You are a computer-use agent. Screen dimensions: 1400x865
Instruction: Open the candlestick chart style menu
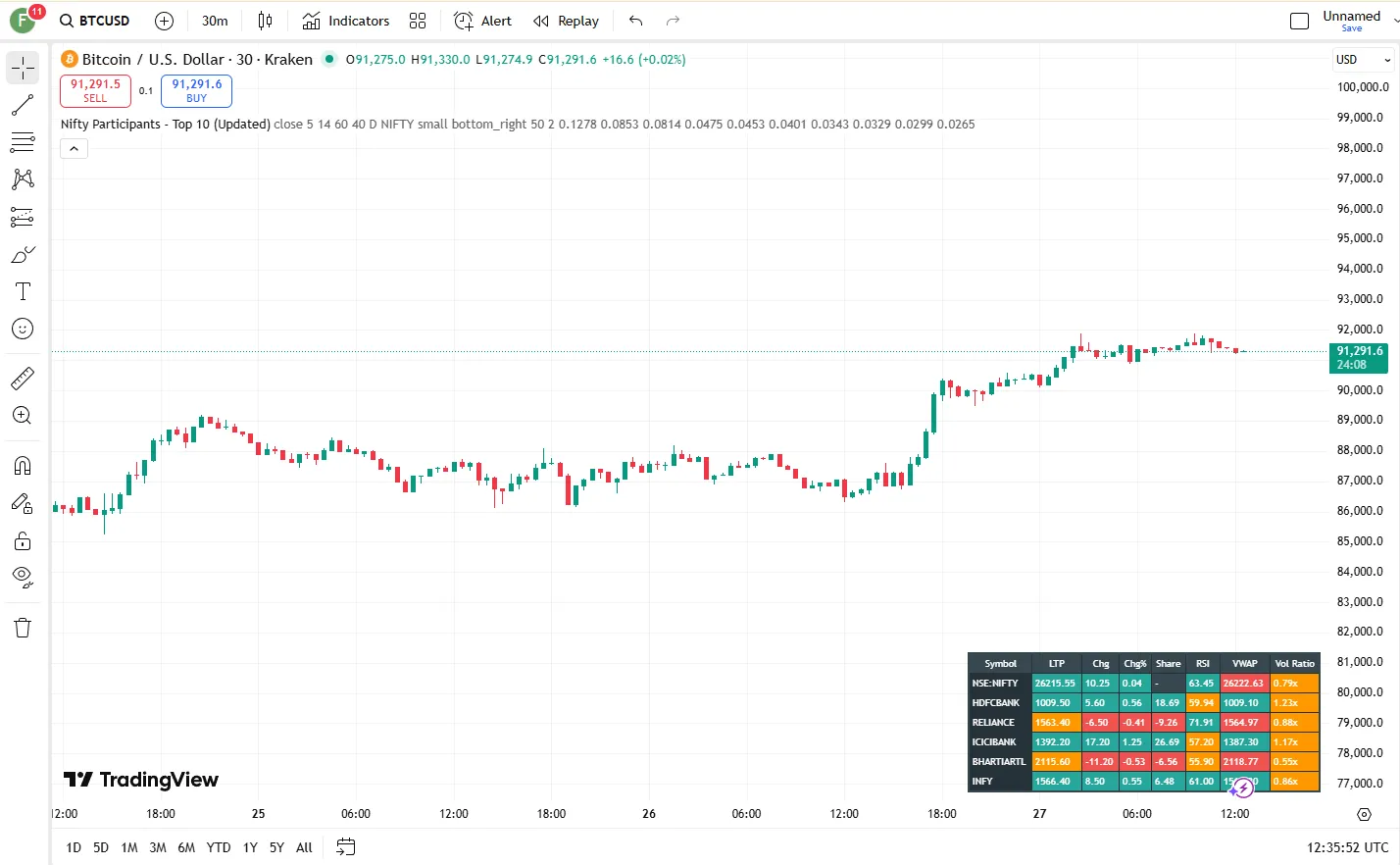(x=265, y=21)
